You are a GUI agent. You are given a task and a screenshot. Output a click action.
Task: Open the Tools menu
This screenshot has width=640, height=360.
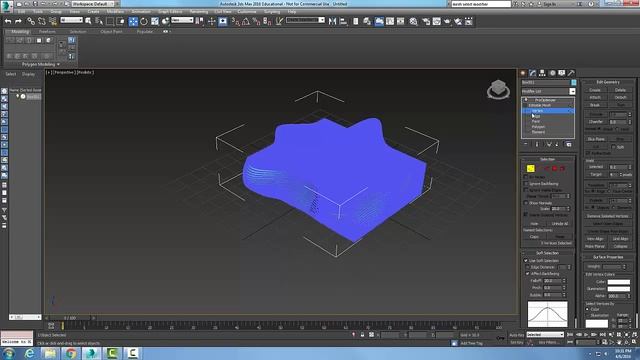coord(38,12)
